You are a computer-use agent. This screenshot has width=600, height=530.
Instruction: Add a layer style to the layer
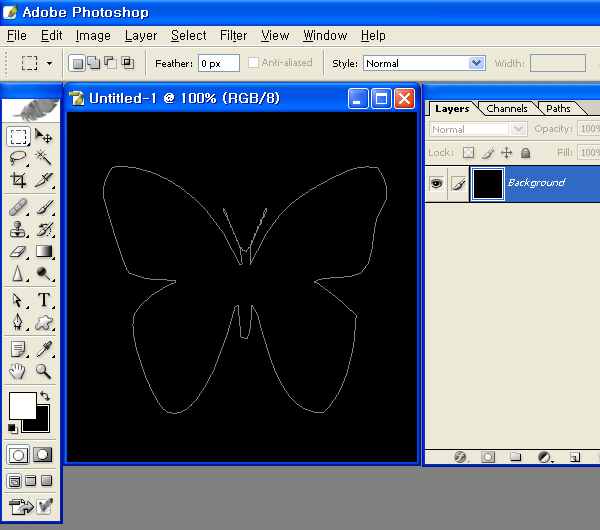click(460, 457)
